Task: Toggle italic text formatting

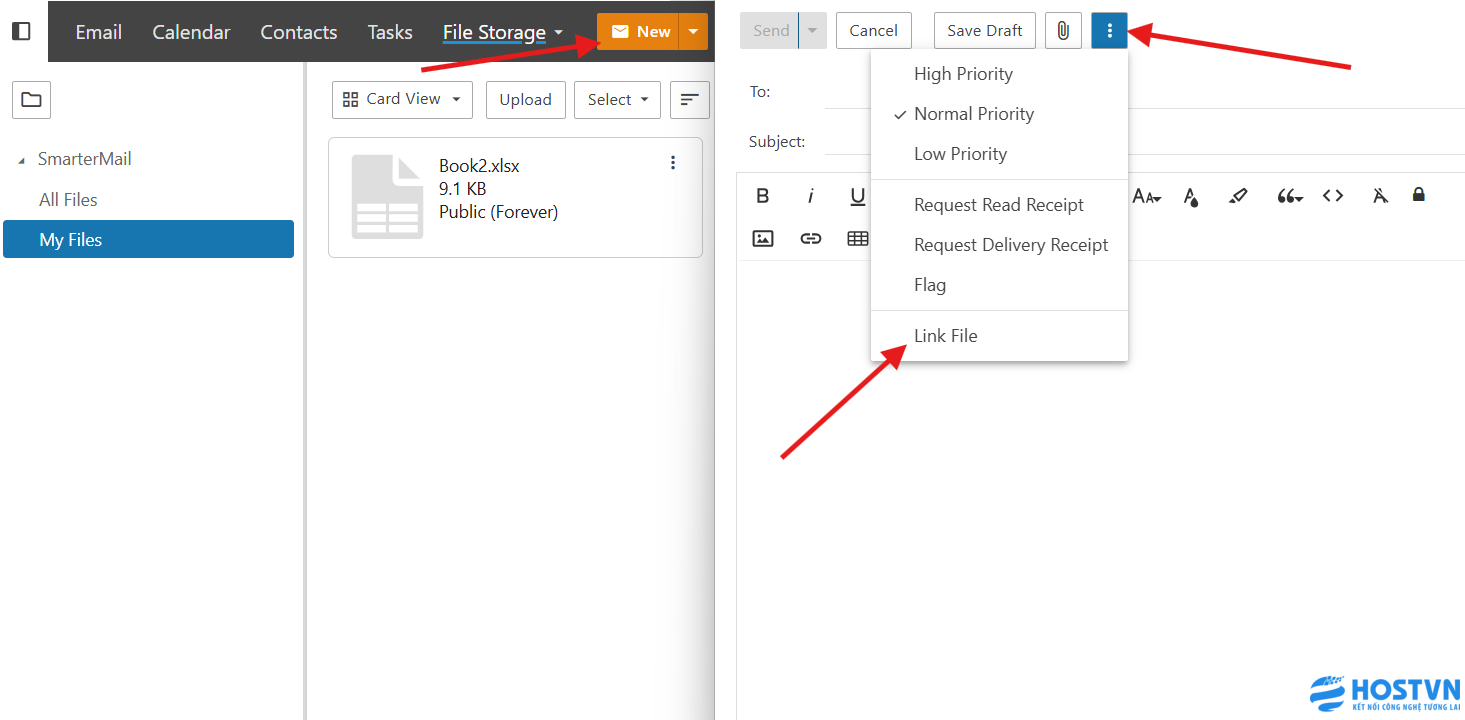Action: tap(811, 196)
